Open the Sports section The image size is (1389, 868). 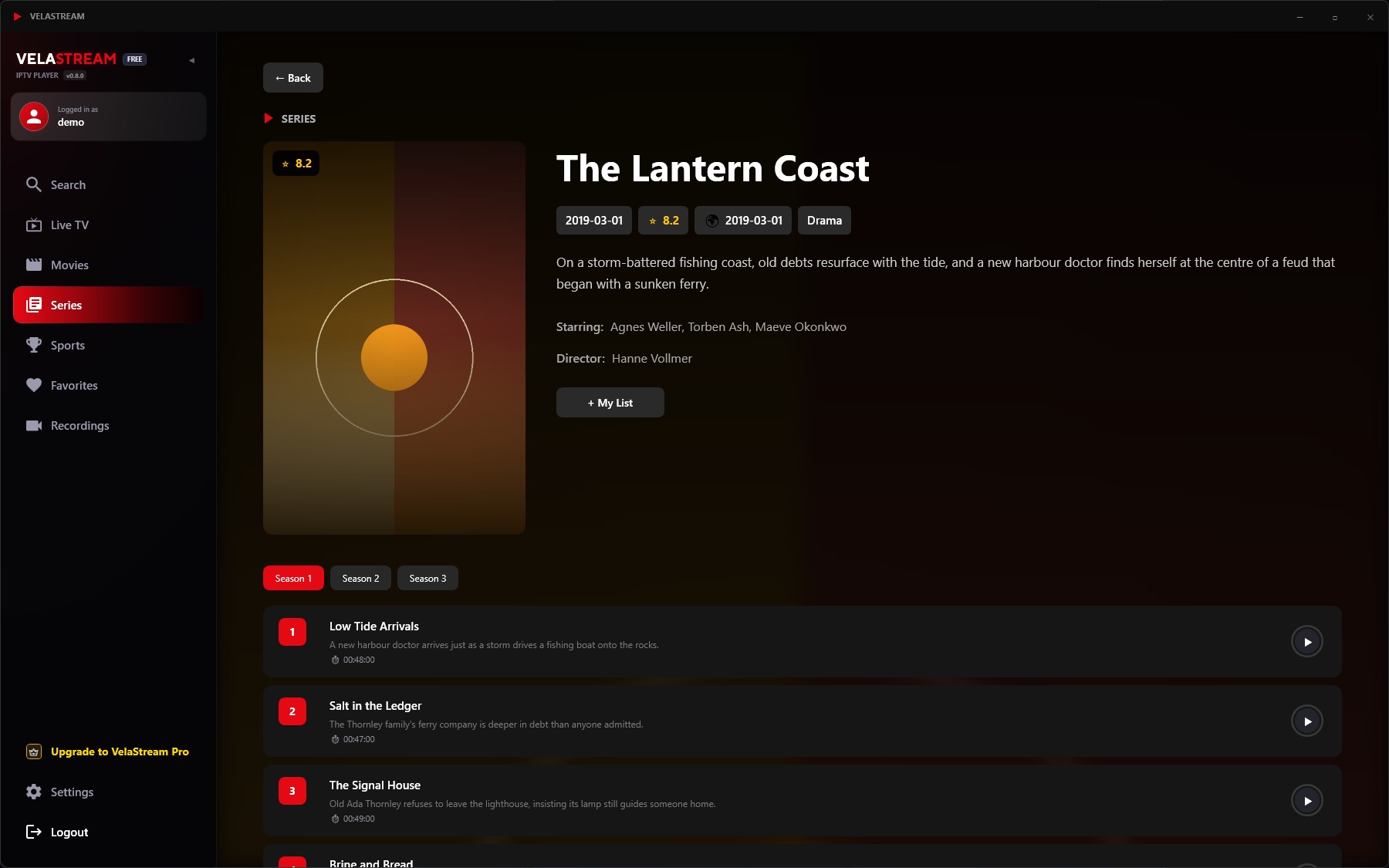(108, 346)
